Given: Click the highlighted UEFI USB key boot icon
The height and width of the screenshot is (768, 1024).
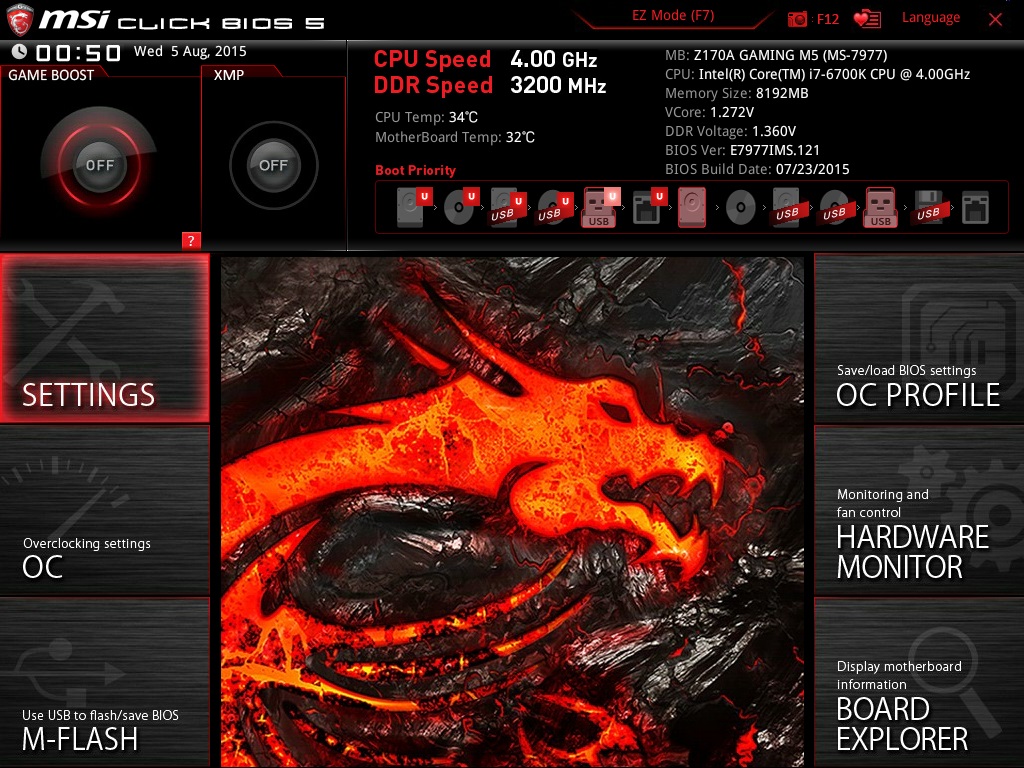Looking at the screenshot, I should [601, 207].
